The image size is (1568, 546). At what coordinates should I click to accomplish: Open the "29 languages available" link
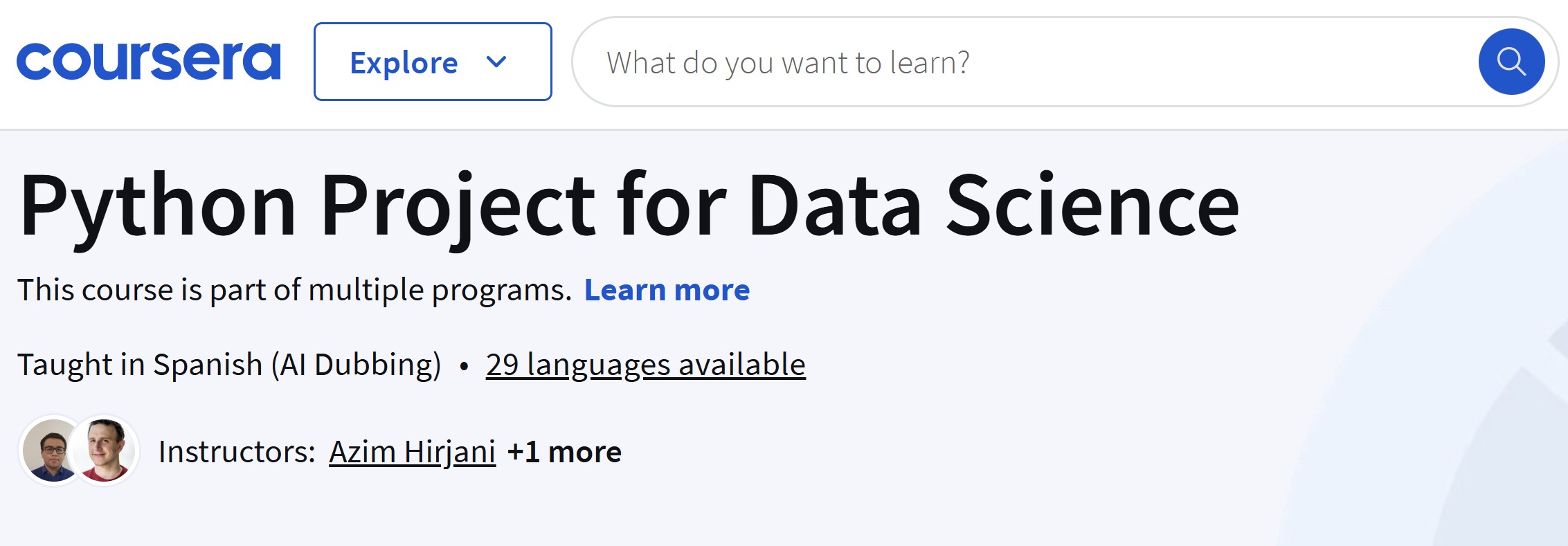point(645,365)
